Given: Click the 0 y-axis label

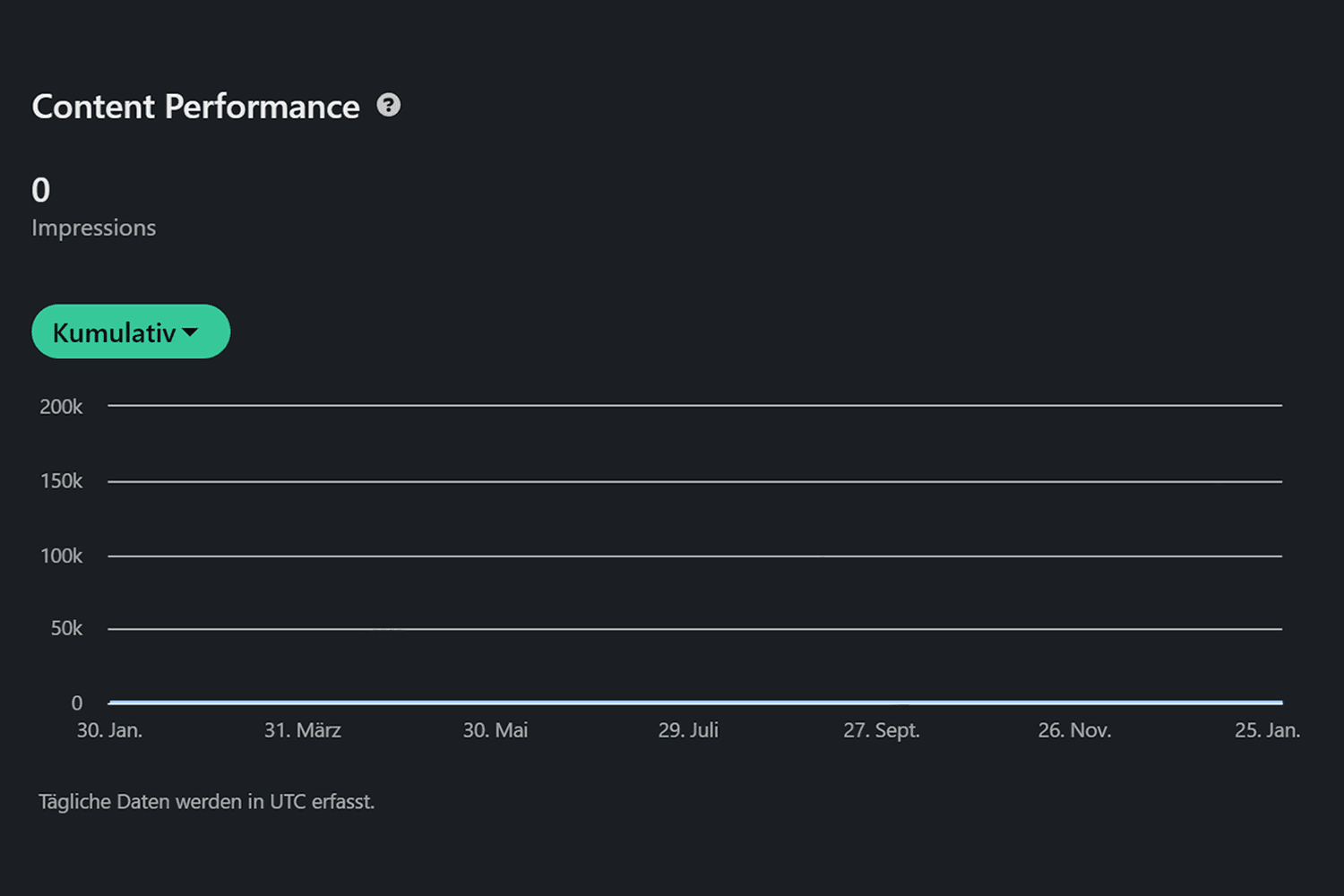Looking at the screenshot, I should [x=77, y=703].
